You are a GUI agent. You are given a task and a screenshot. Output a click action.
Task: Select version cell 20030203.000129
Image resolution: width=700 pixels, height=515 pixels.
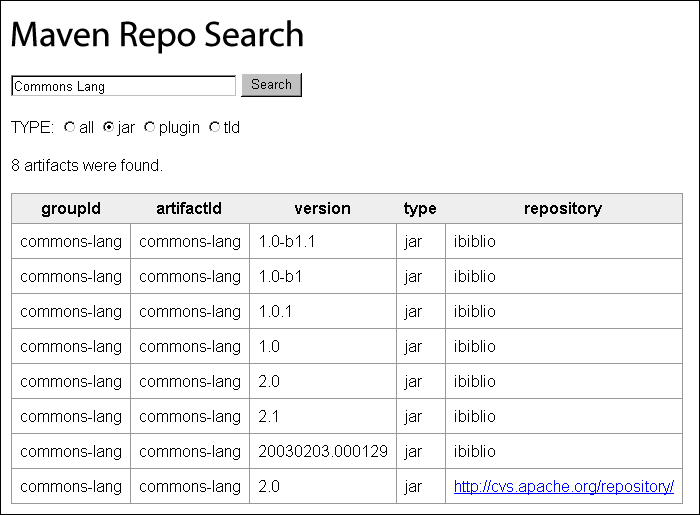point(323,451)
